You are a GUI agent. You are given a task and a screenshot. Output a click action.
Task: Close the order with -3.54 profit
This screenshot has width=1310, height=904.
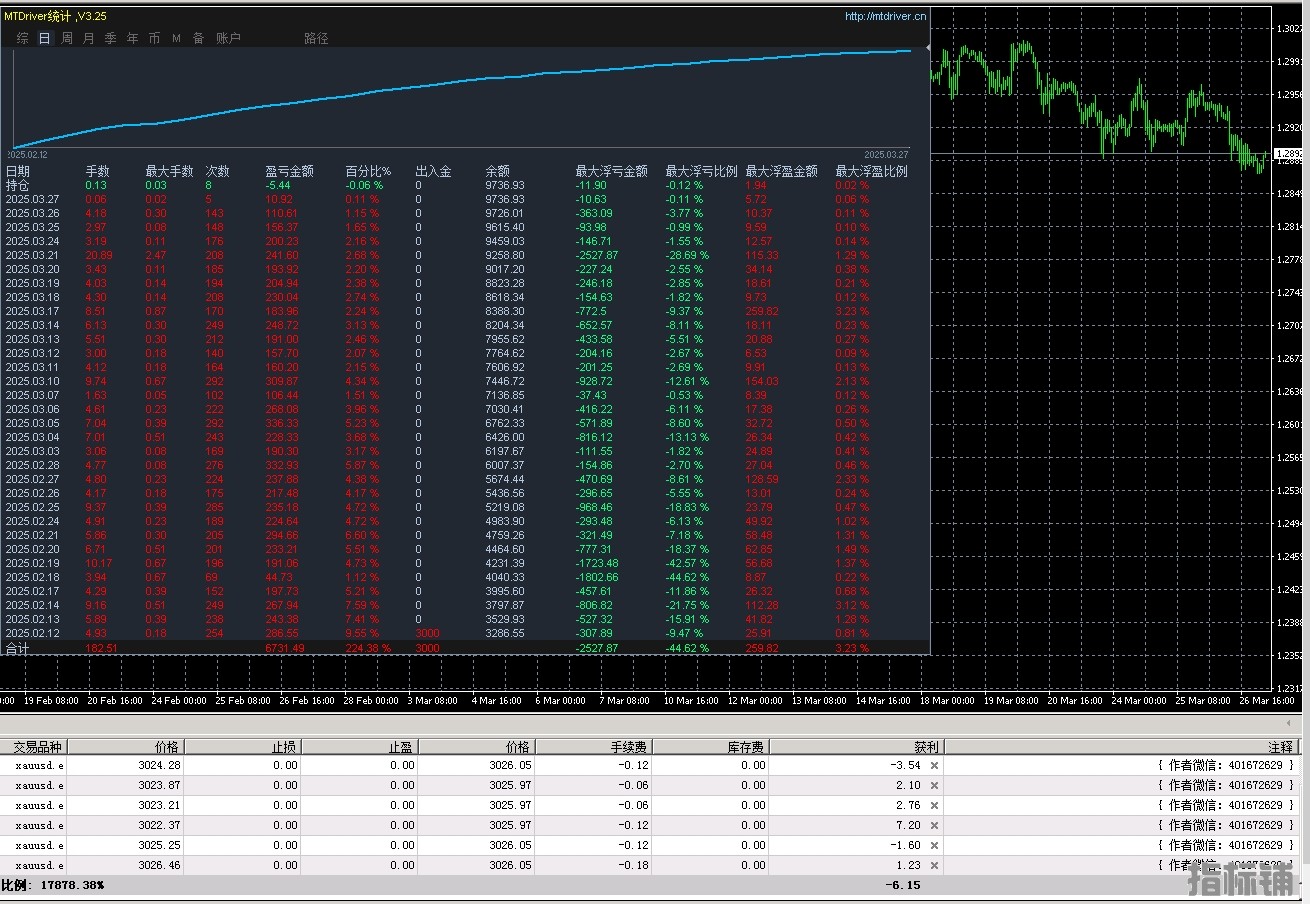(x=934, y=765)
